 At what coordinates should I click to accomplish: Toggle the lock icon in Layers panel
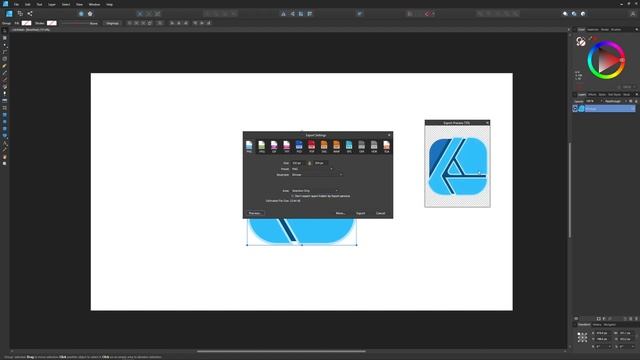pos(636,101)
